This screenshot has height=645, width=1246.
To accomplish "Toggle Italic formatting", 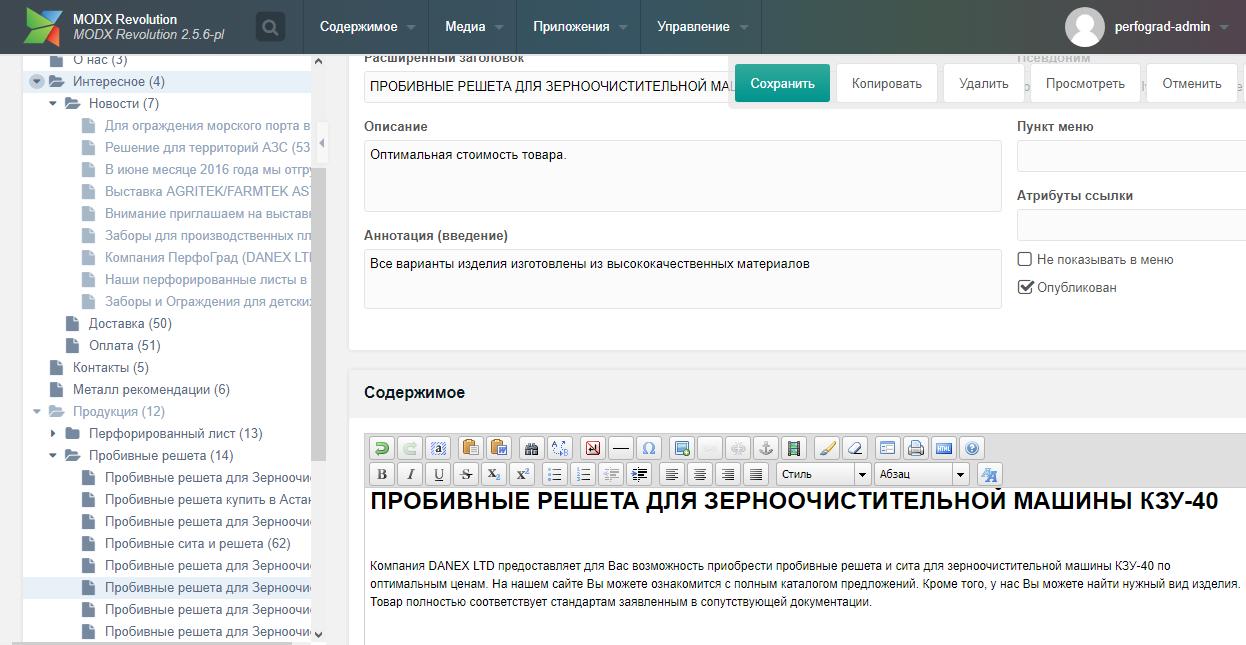I will click(x=410, y=474).
